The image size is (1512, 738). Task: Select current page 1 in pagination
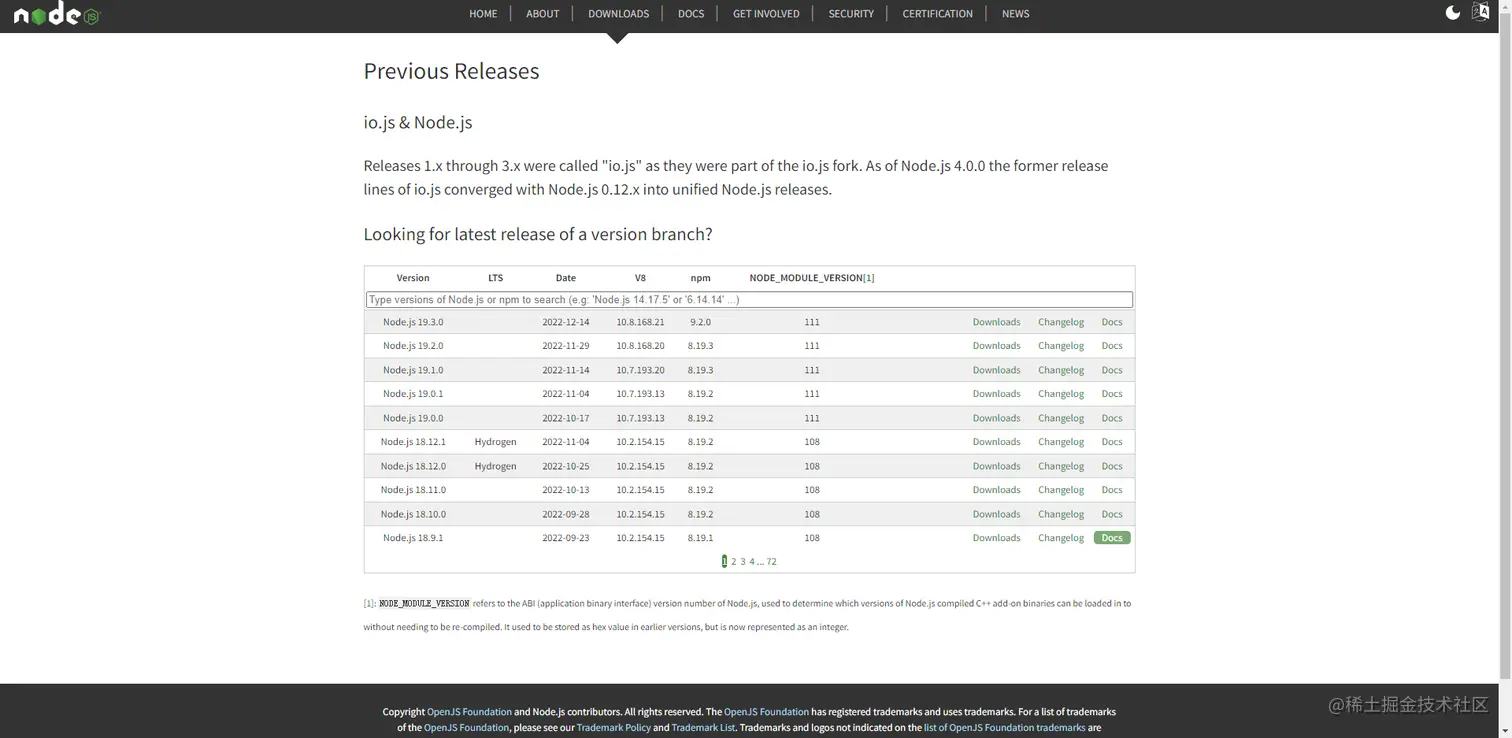[724, 562]
